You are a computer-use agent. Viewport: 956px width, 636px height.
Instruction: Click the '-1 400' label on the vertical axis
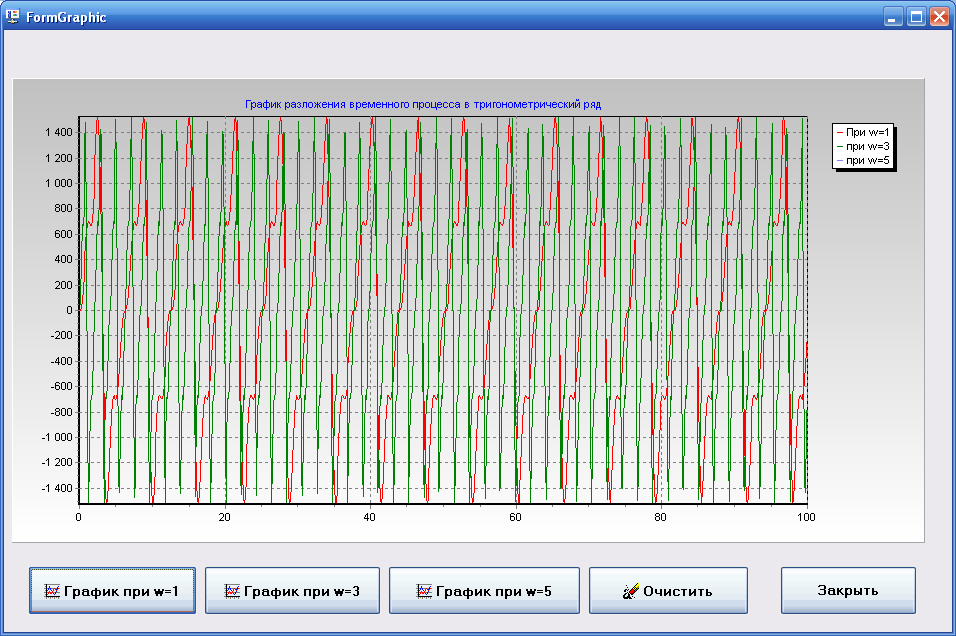(56, 488)
